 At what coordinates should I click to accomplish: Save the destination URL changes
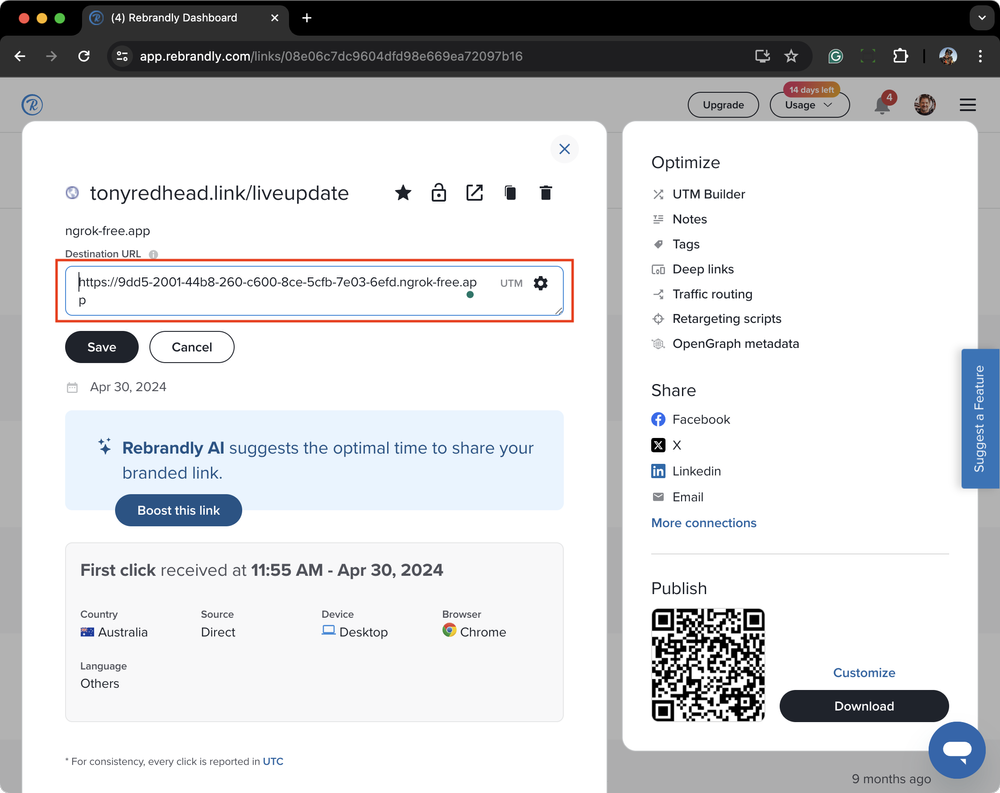click(x=102, y=347)
